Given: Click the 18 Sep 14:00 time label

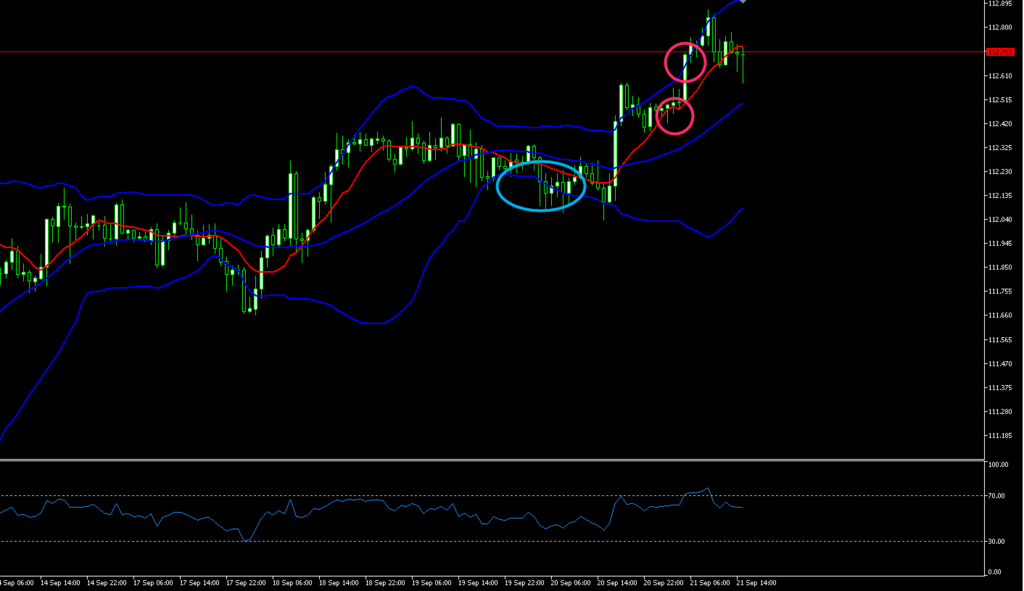Looking at the screenshot, I should [x=338, y=583].
